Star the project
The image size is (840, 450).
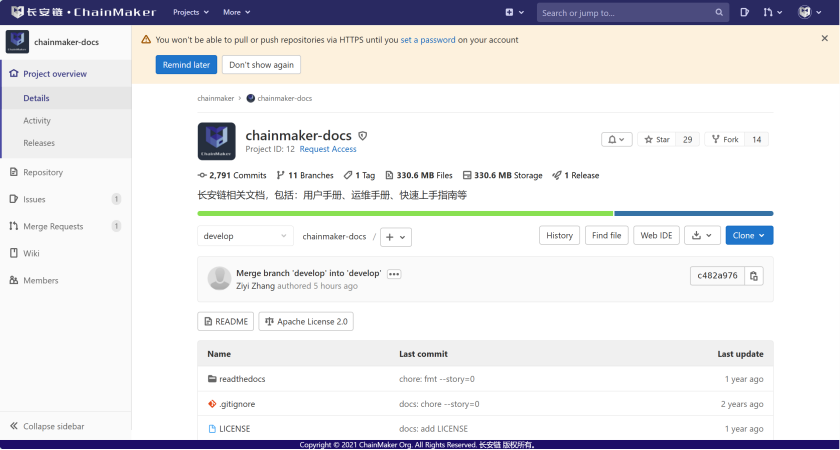pos(657,140)
